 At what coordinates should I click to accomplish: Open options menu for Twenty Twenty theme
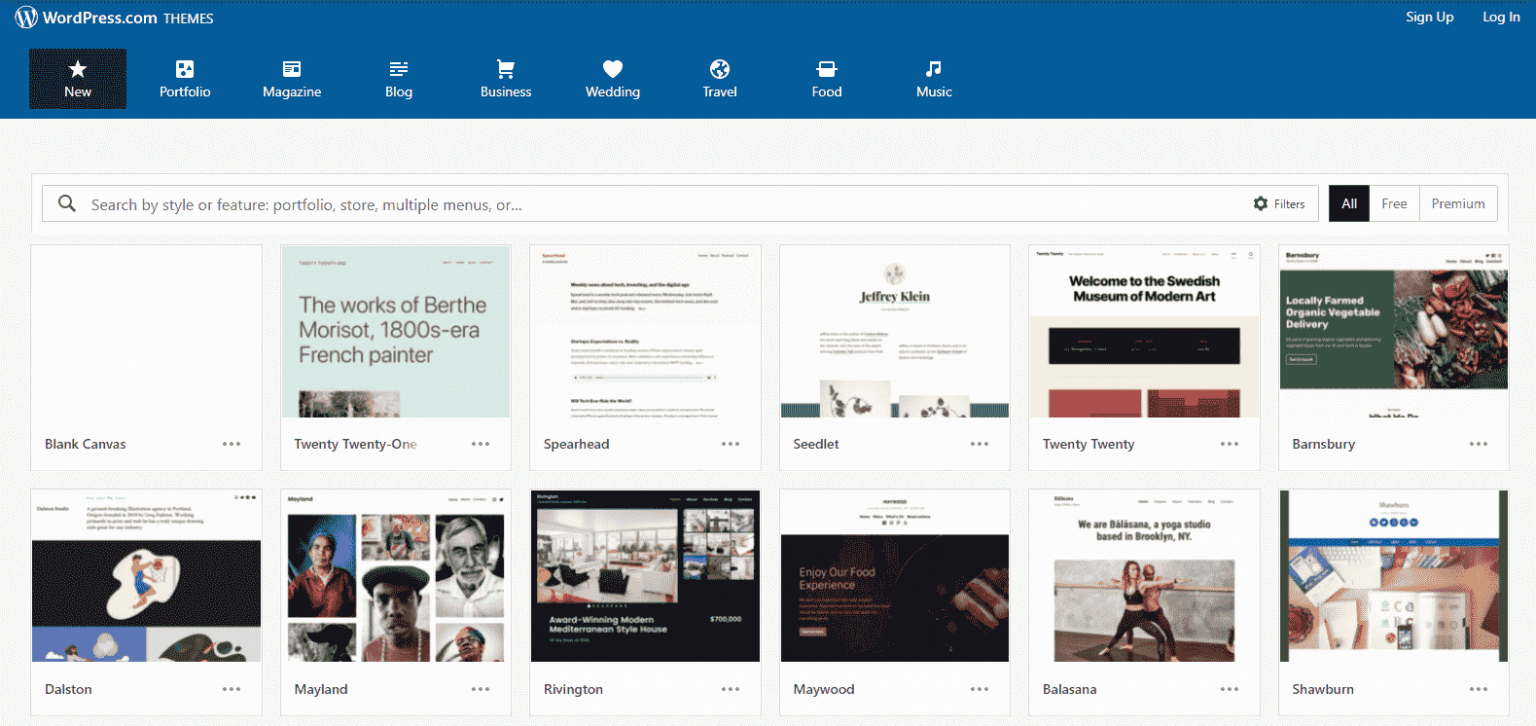(1228, 443)
